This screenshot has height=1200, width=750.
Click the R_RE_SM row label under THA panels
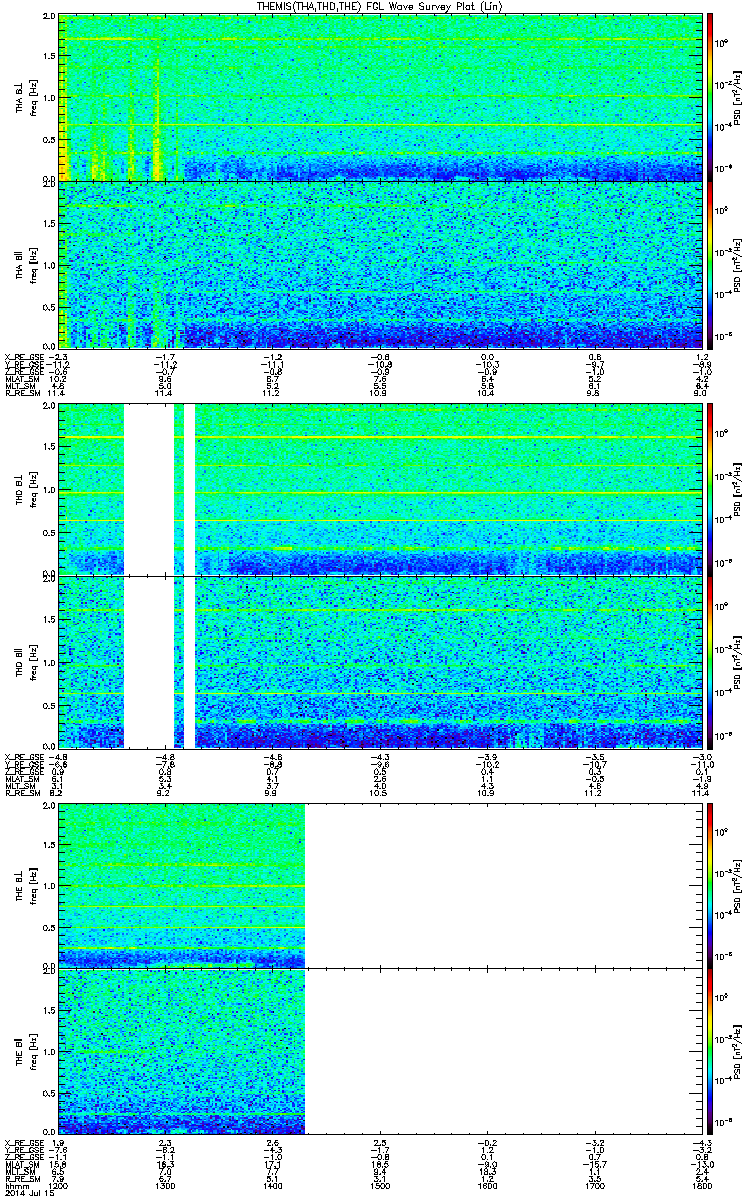tap(21, 394)
